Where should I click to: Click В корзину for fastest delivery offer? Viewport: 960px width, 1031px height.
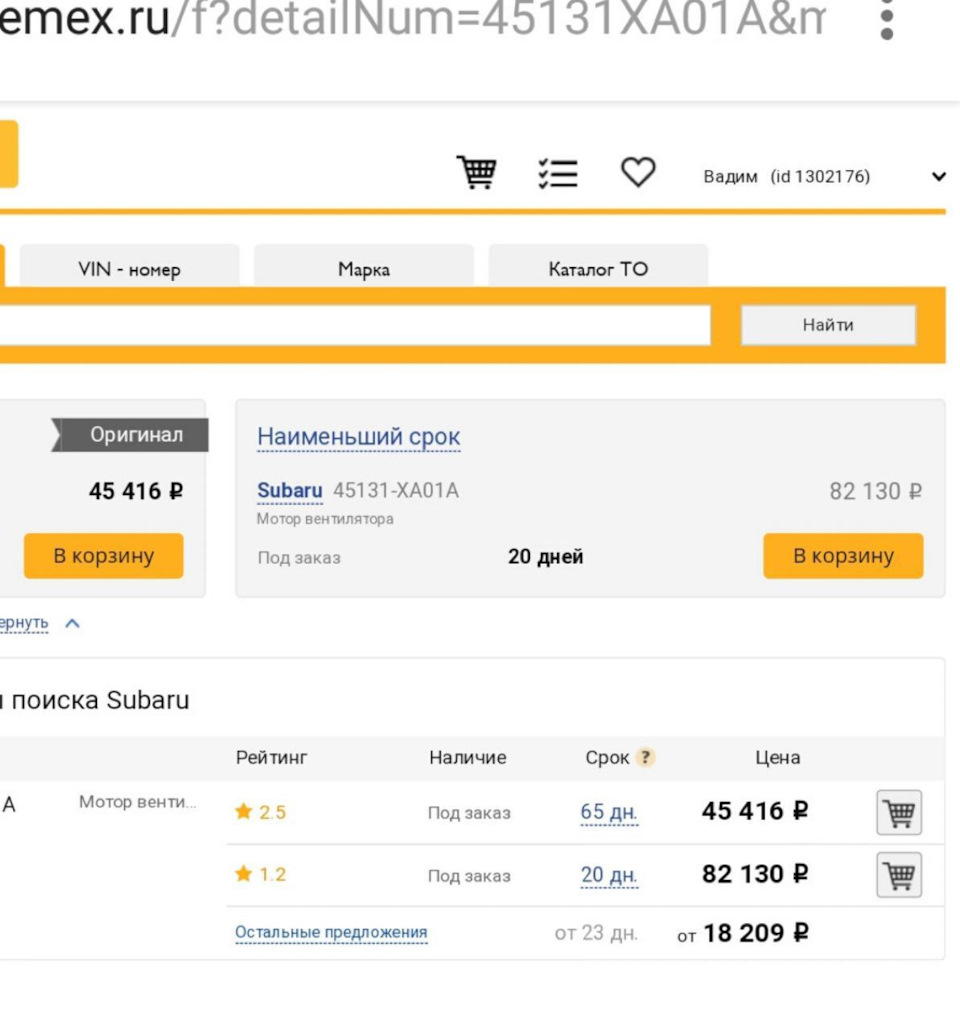point(843,556)
